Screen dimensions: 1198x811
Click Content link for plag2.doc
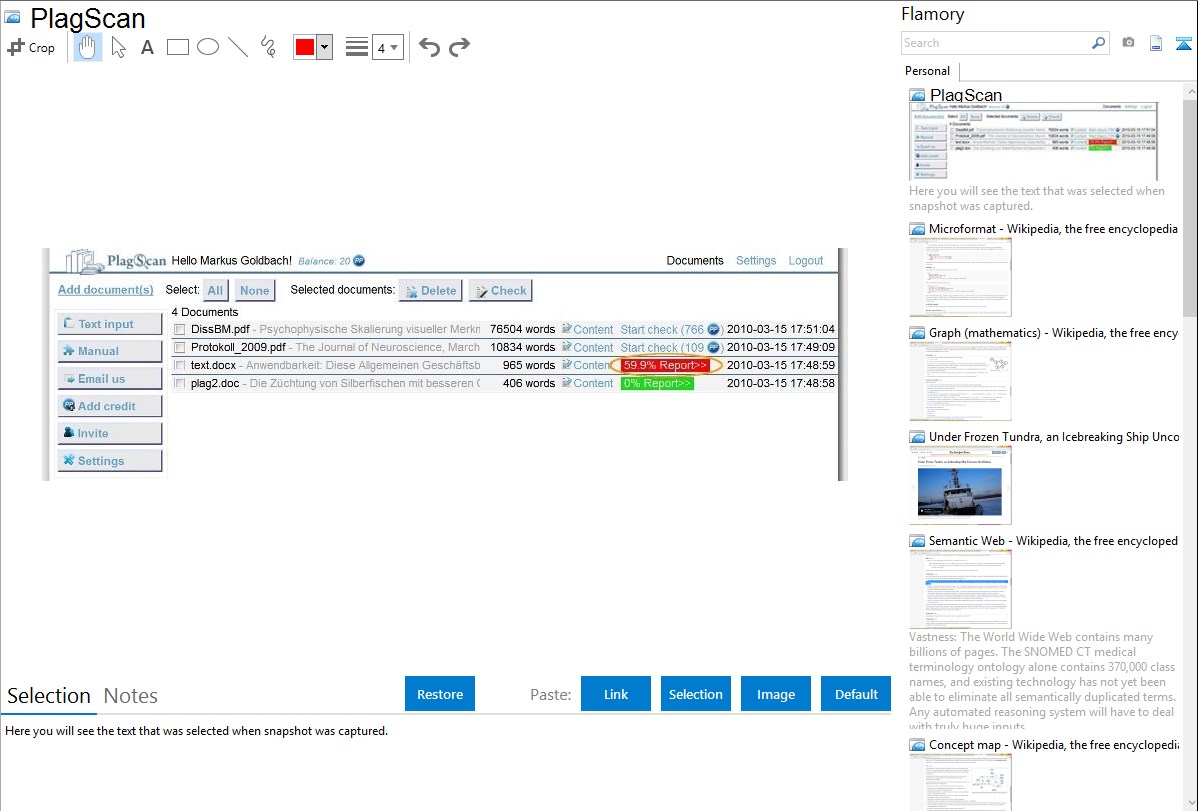click(x=588, y=383)
